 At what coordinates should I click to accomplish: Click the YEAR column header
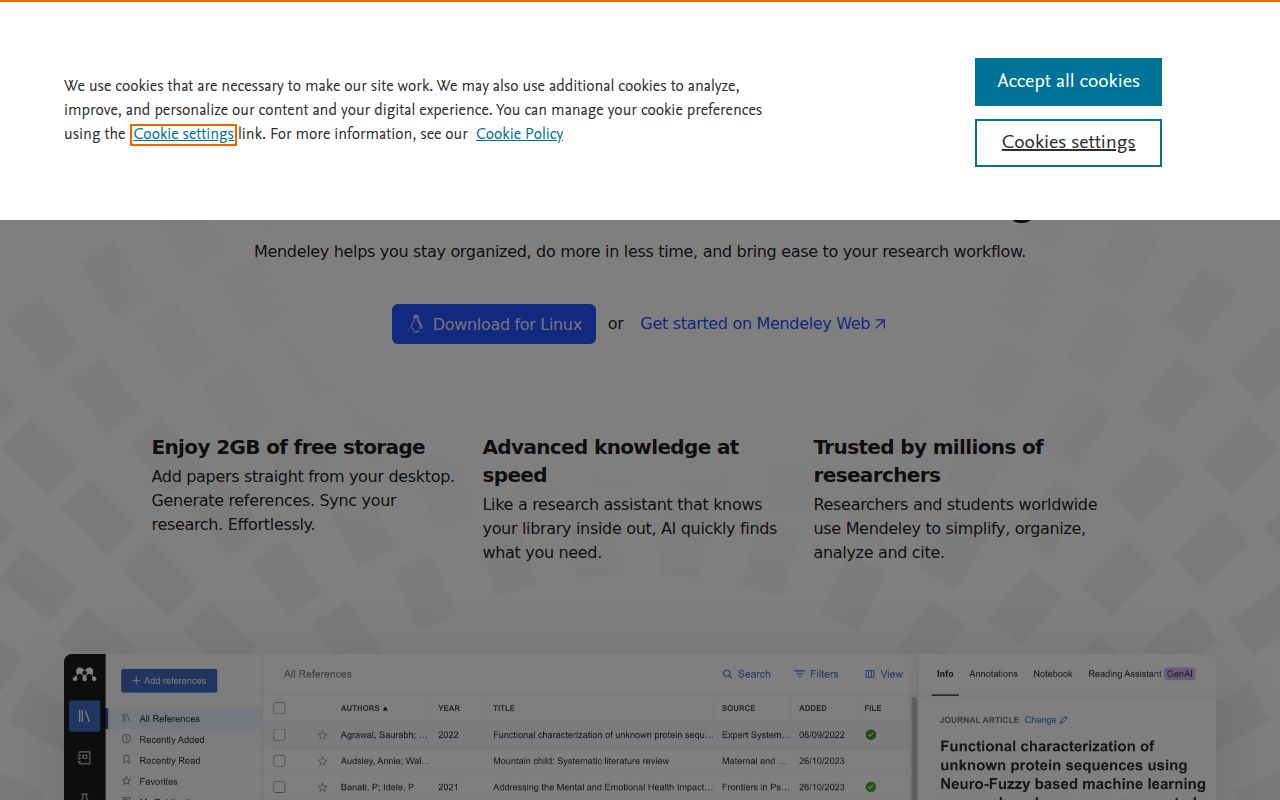coord(449,708)
